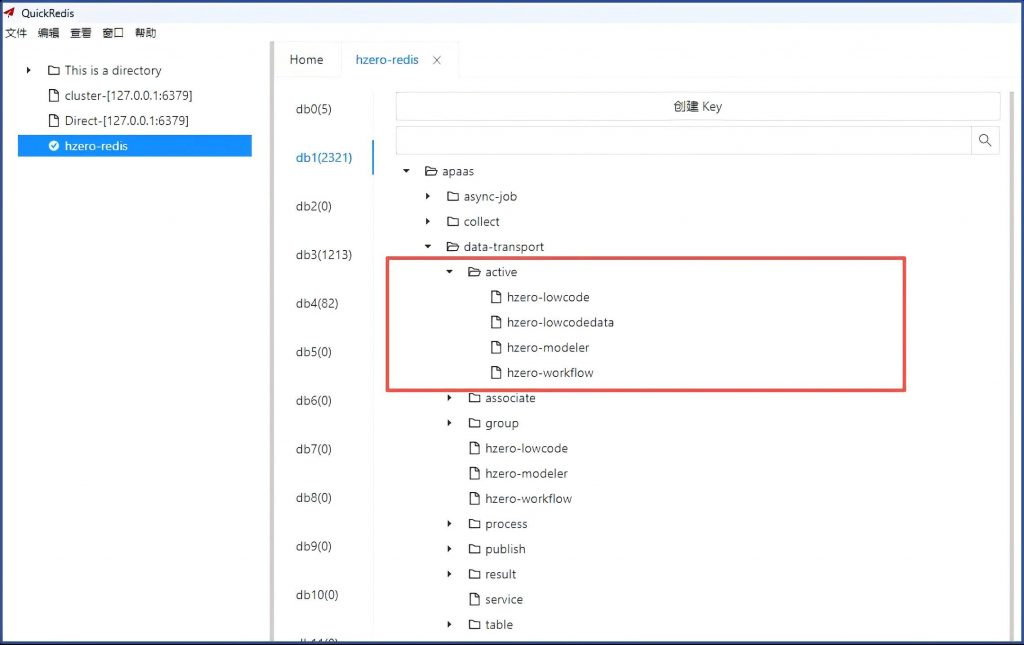Collapse the active folder arrow
Image resolution: width=1024 pixels, height=645 pixels.
(x=450, y=272)
